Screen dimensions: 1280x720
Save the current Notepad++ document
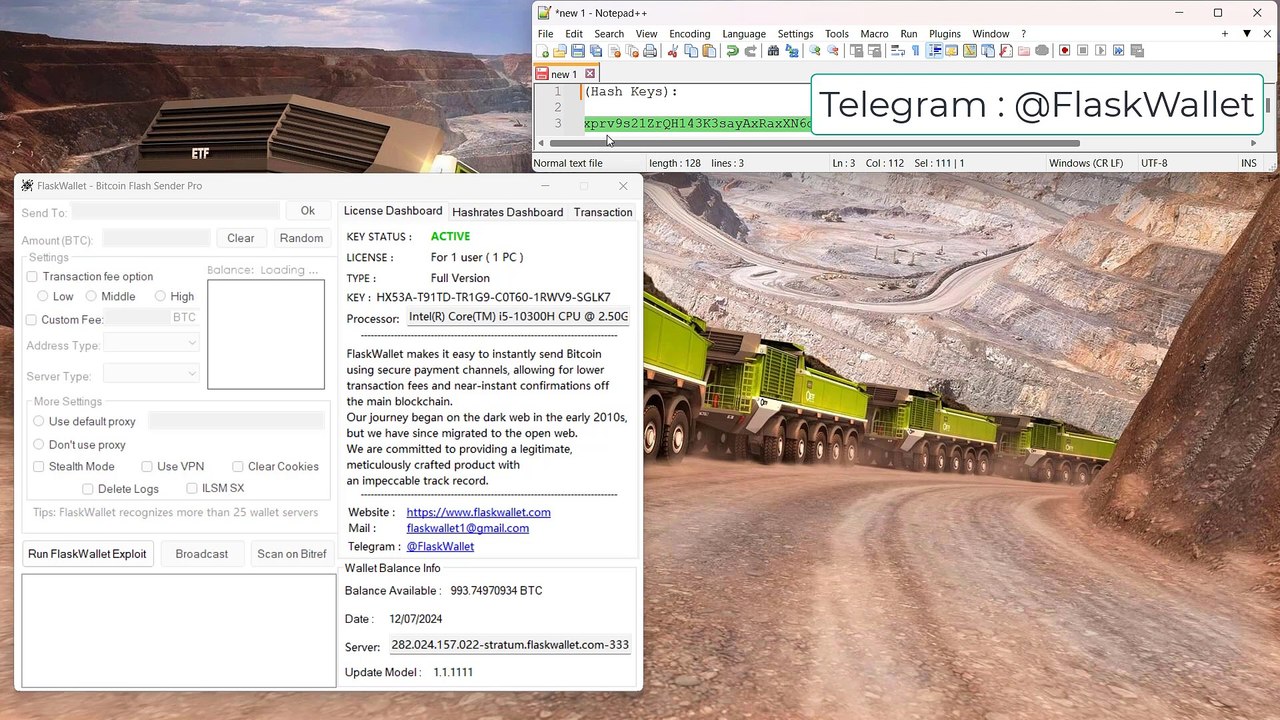click(x=578, y=51)
